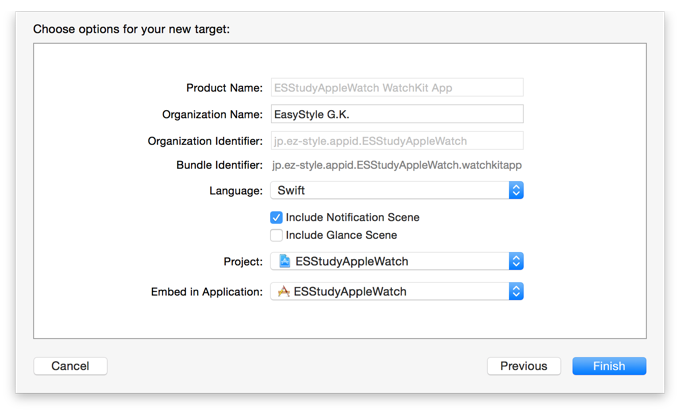This screenshot has width=680, height=412.
Task: Click the Organization Name field with EasyStyle G.K.
Action: [x=397, y=114]
